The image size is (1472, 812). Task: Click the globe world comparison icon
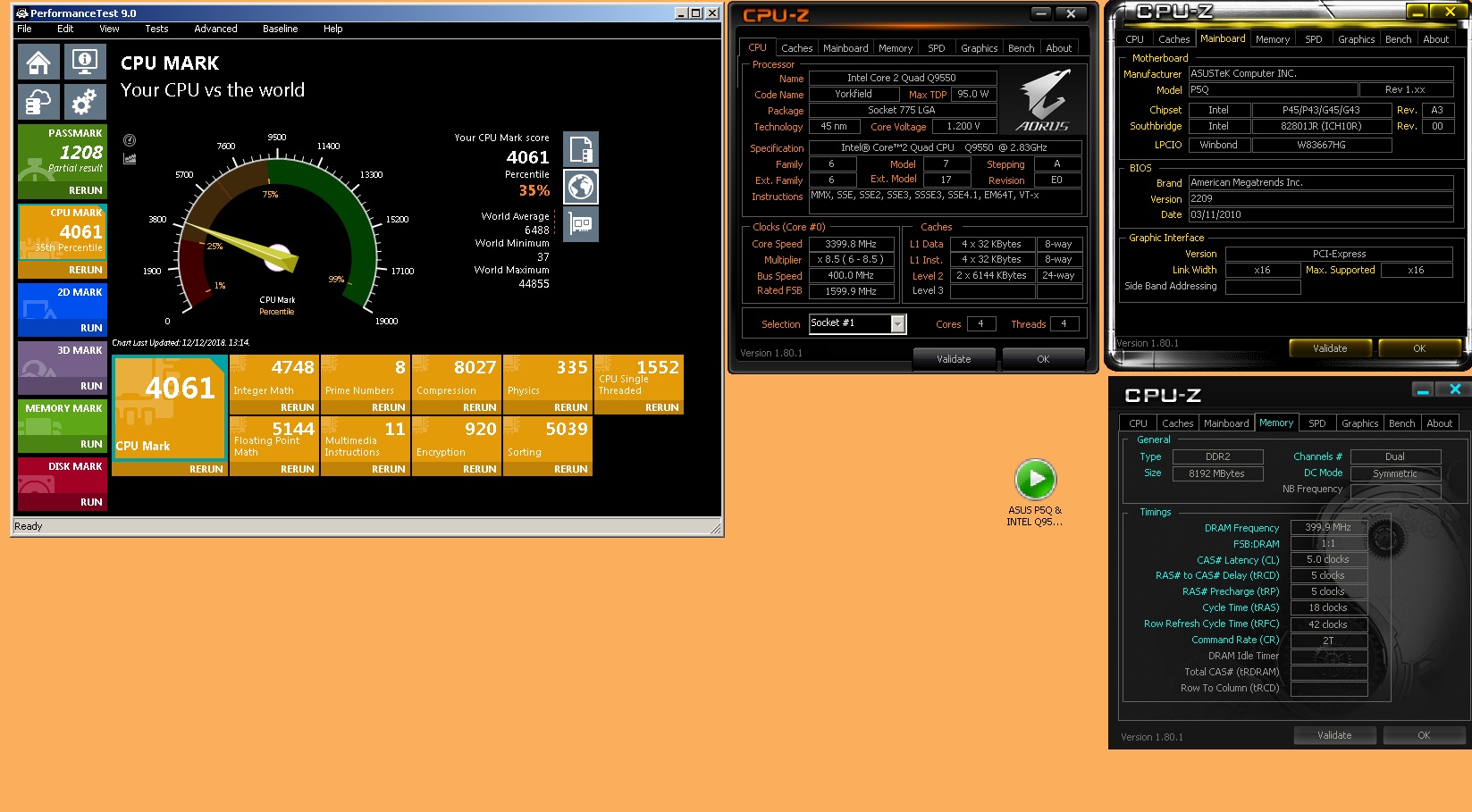coord(581,187)
